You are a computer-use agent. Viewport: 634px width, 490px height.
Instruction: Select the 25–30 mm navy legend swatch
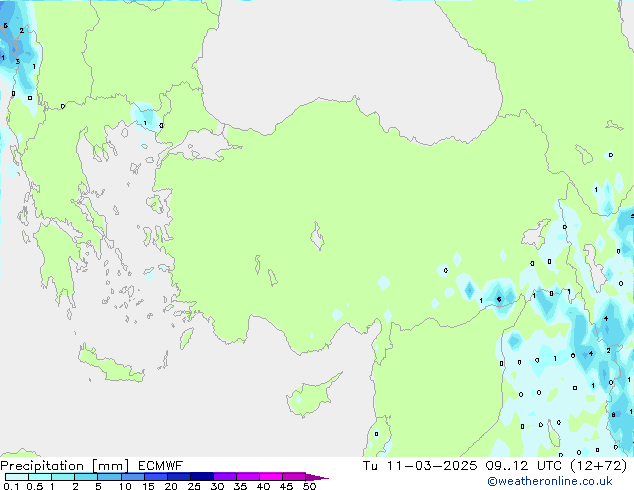[202, 477]
